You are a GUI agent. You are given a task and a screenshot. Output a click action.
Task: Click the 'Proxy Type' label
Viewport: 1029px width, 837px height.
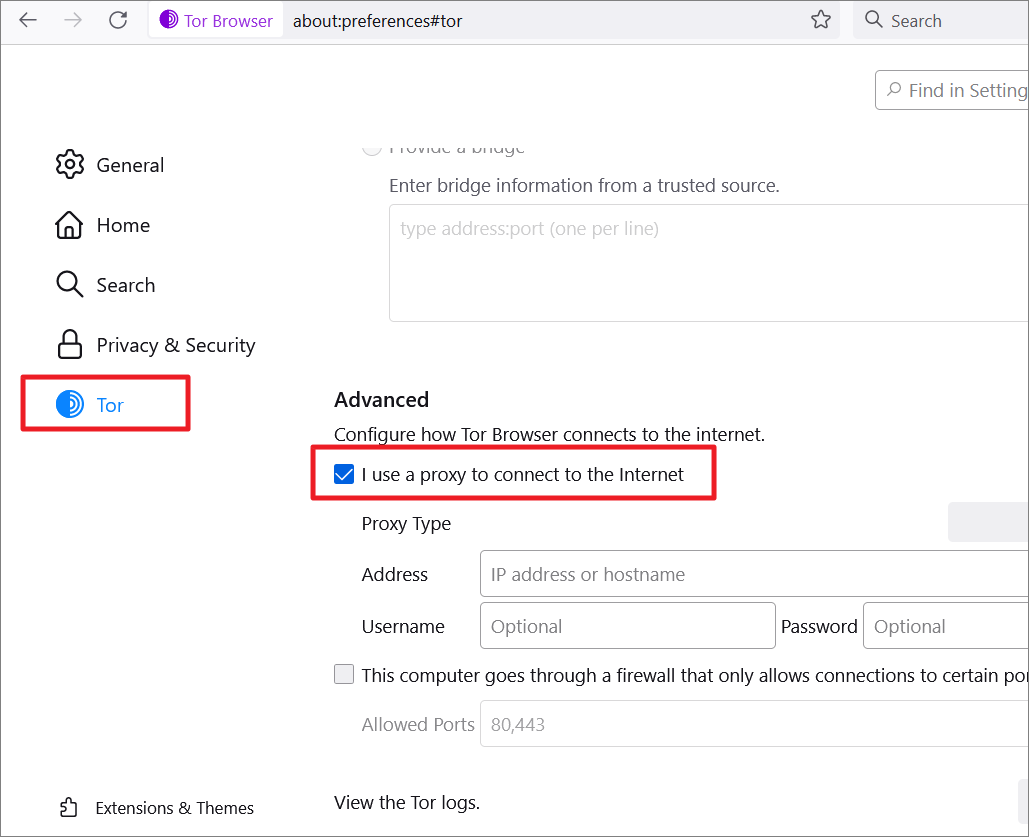406,523
